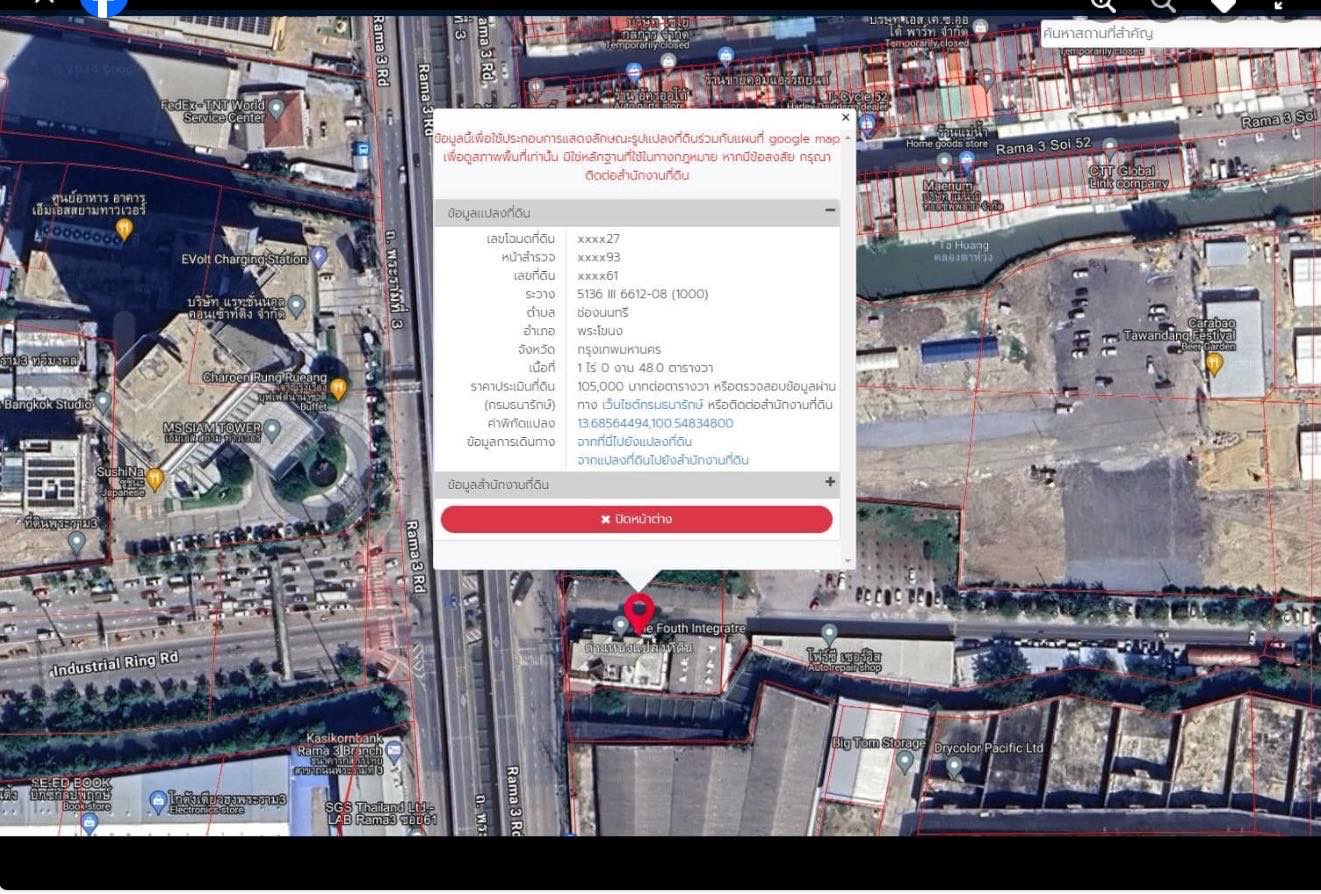This screenshot has width=1321, height=894.
Task: Select the EVolt Charging Station map marker
Action: pyautogui.click(x=318, y=257)
